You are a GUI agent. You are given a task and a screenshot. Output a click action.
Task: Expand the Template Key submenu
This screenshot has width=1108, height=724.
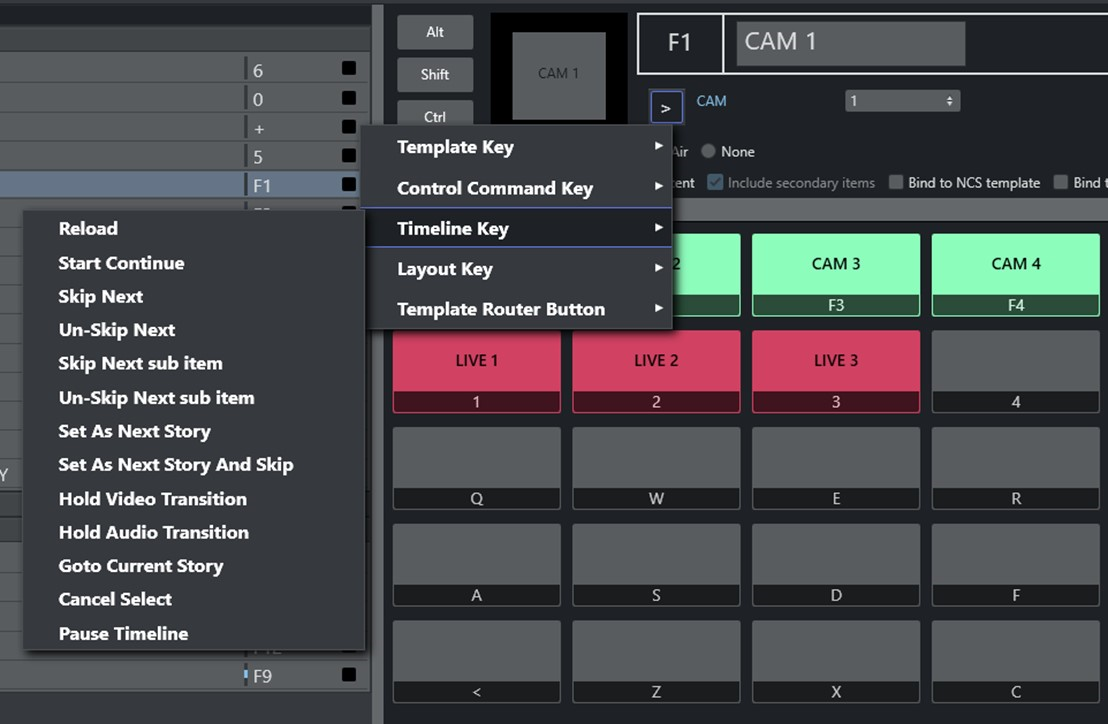click(515, 147)
